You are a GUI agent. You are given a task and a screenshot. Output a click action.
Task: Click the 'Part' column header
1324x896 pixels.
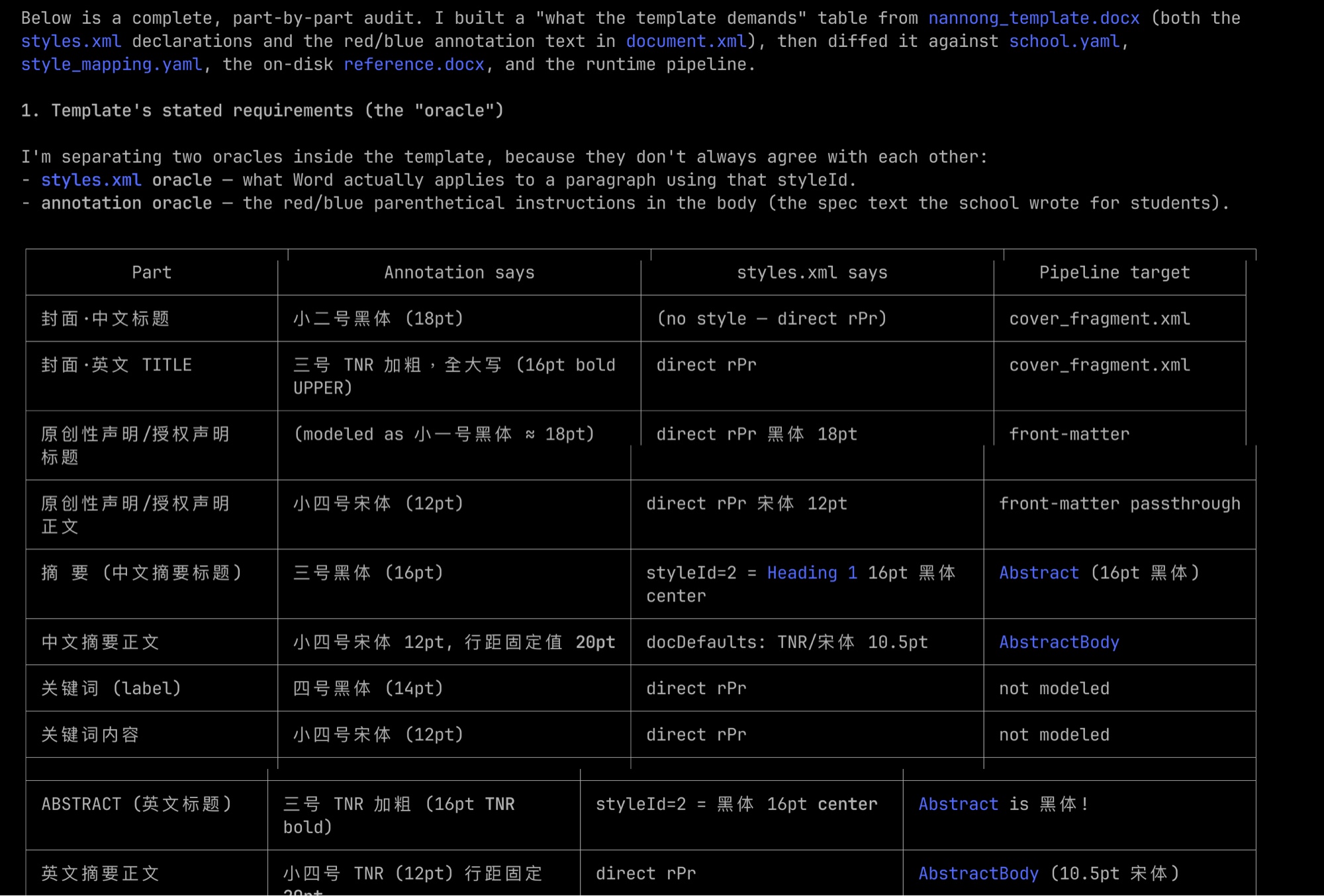coord(152,272)
